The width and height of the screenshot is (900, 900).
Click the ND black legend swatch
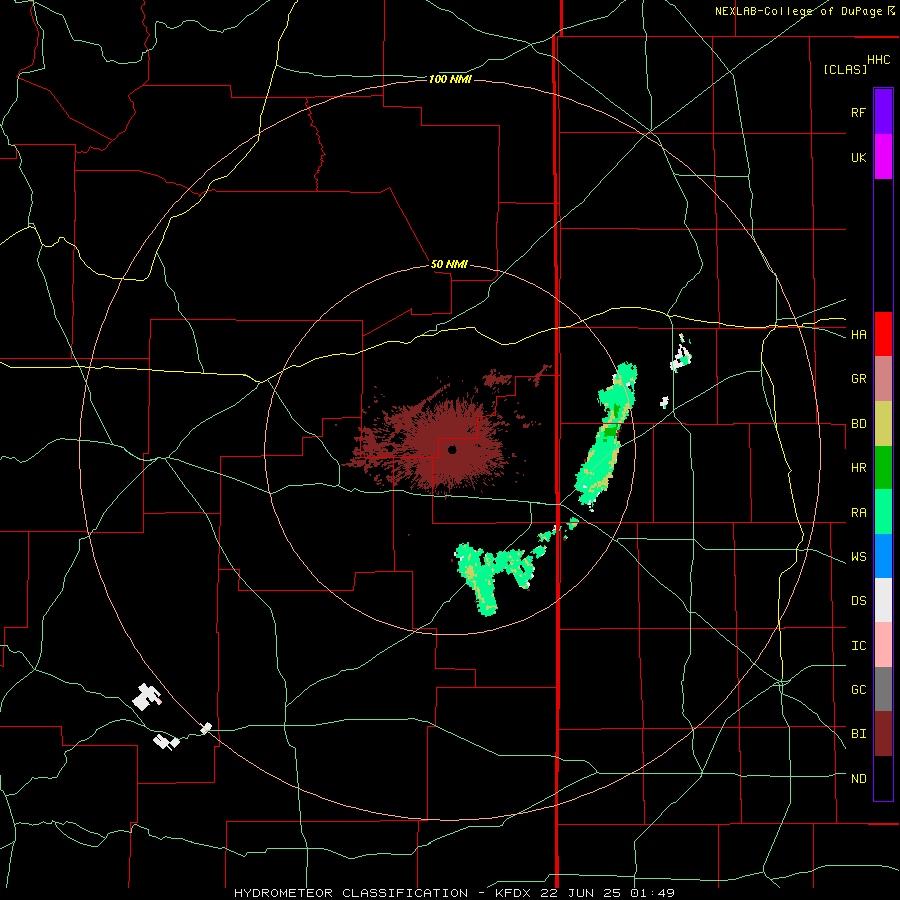pos(883,778)
